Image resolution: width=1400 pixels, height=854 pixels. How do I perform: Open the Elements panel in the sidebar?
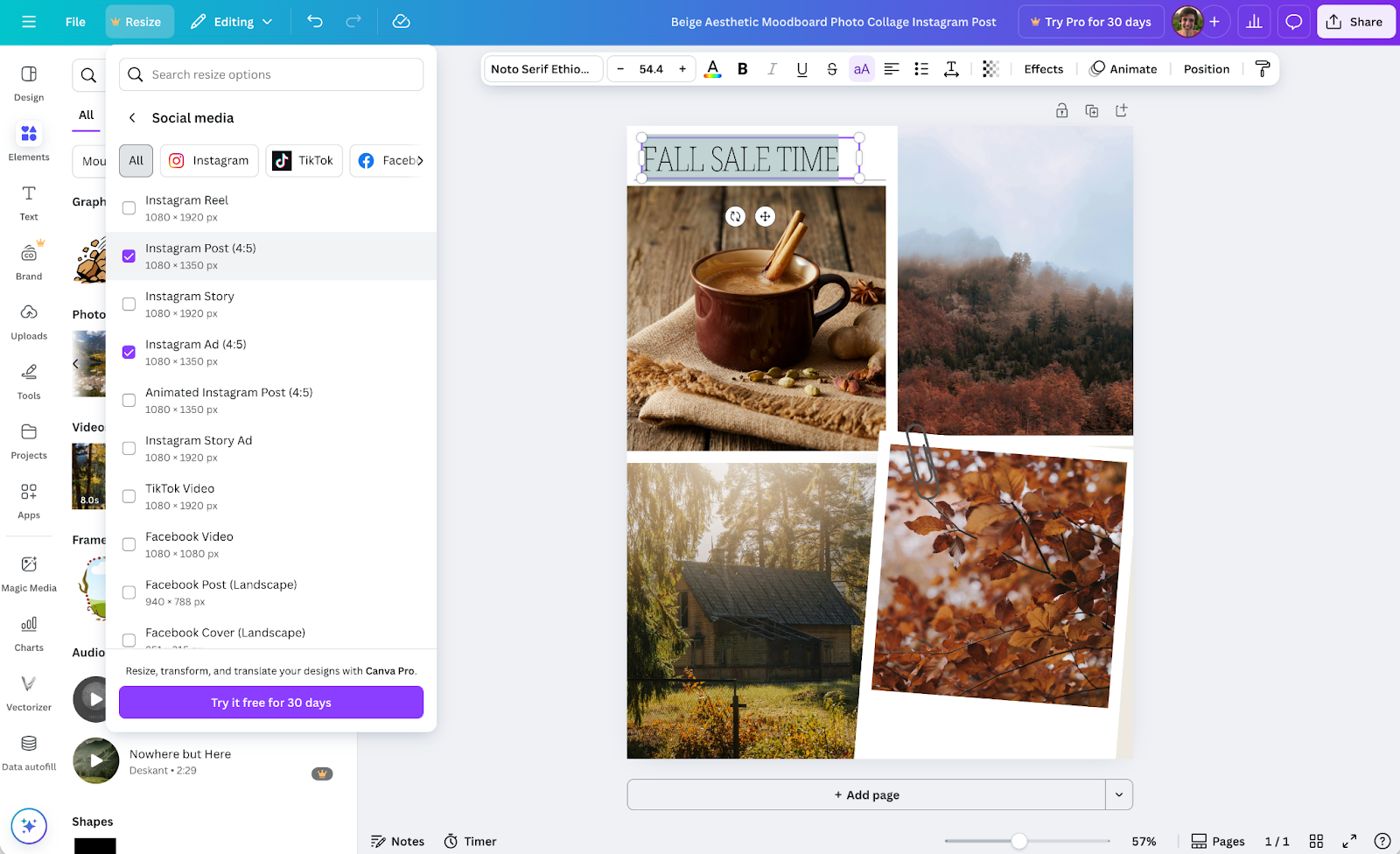(x=29, y=142)
